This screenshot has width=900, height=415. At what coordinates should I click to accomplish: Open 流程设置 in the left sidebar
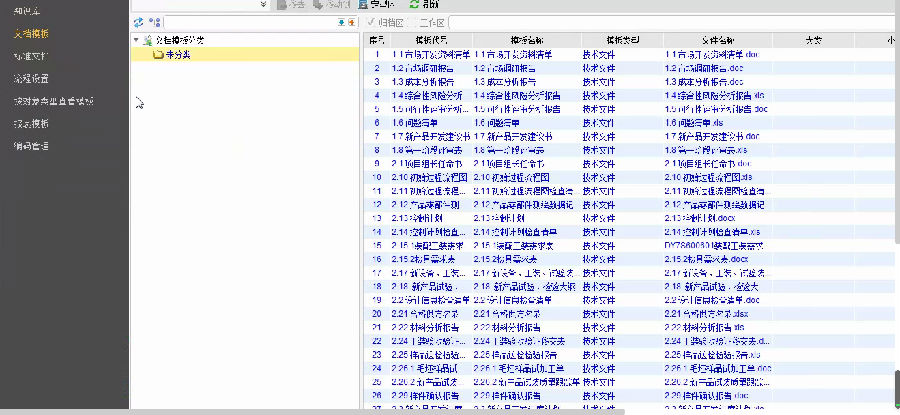click(31, 79)
